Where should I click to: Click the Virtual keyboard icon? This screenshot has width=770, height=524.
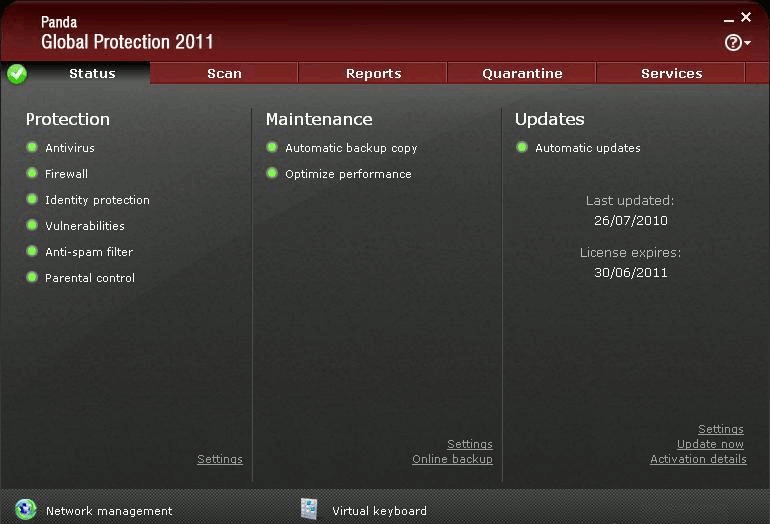pyautogui.click(x=309, y=509)
